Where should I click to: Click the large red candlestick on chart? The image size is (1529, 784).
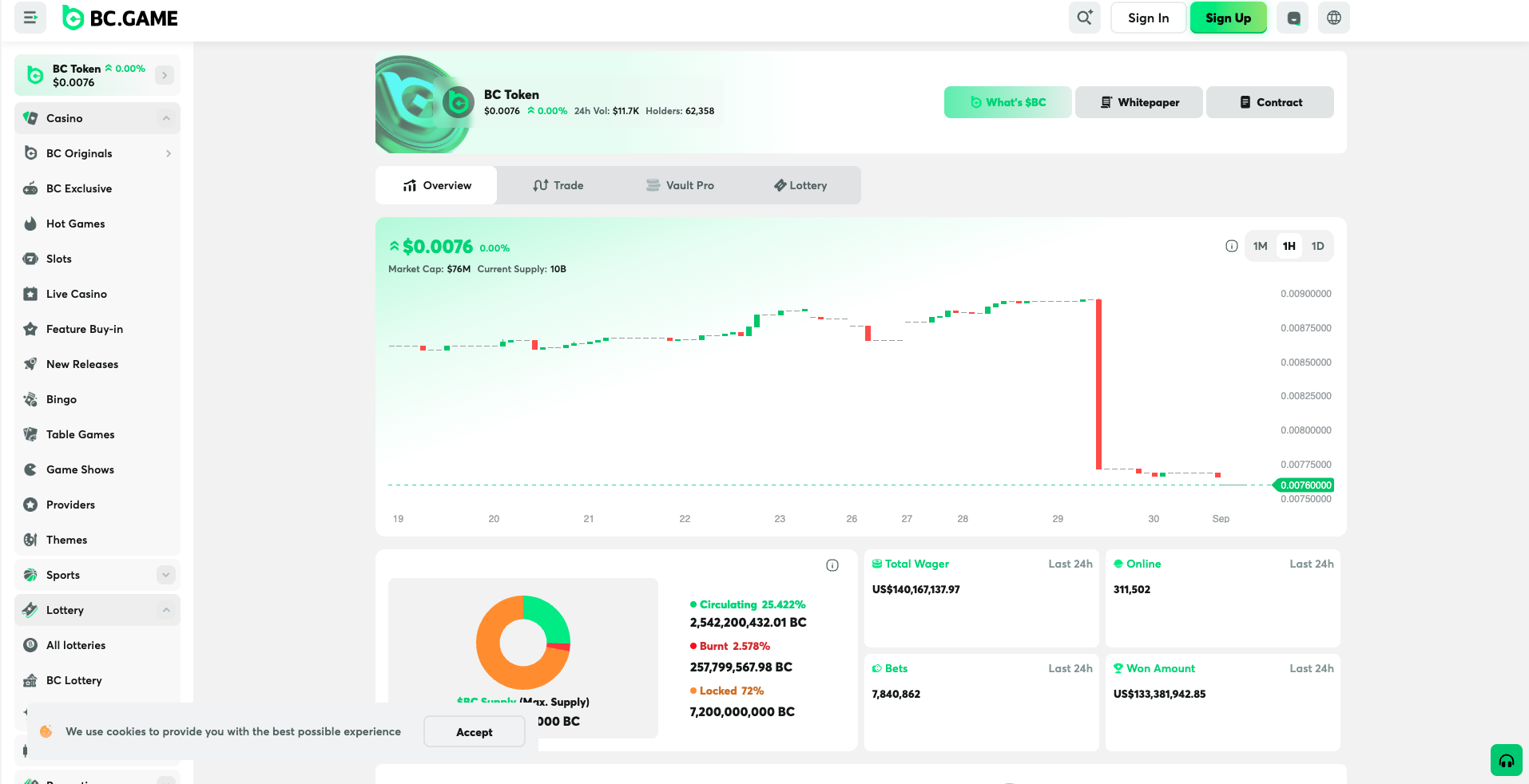coord(1099,383)
